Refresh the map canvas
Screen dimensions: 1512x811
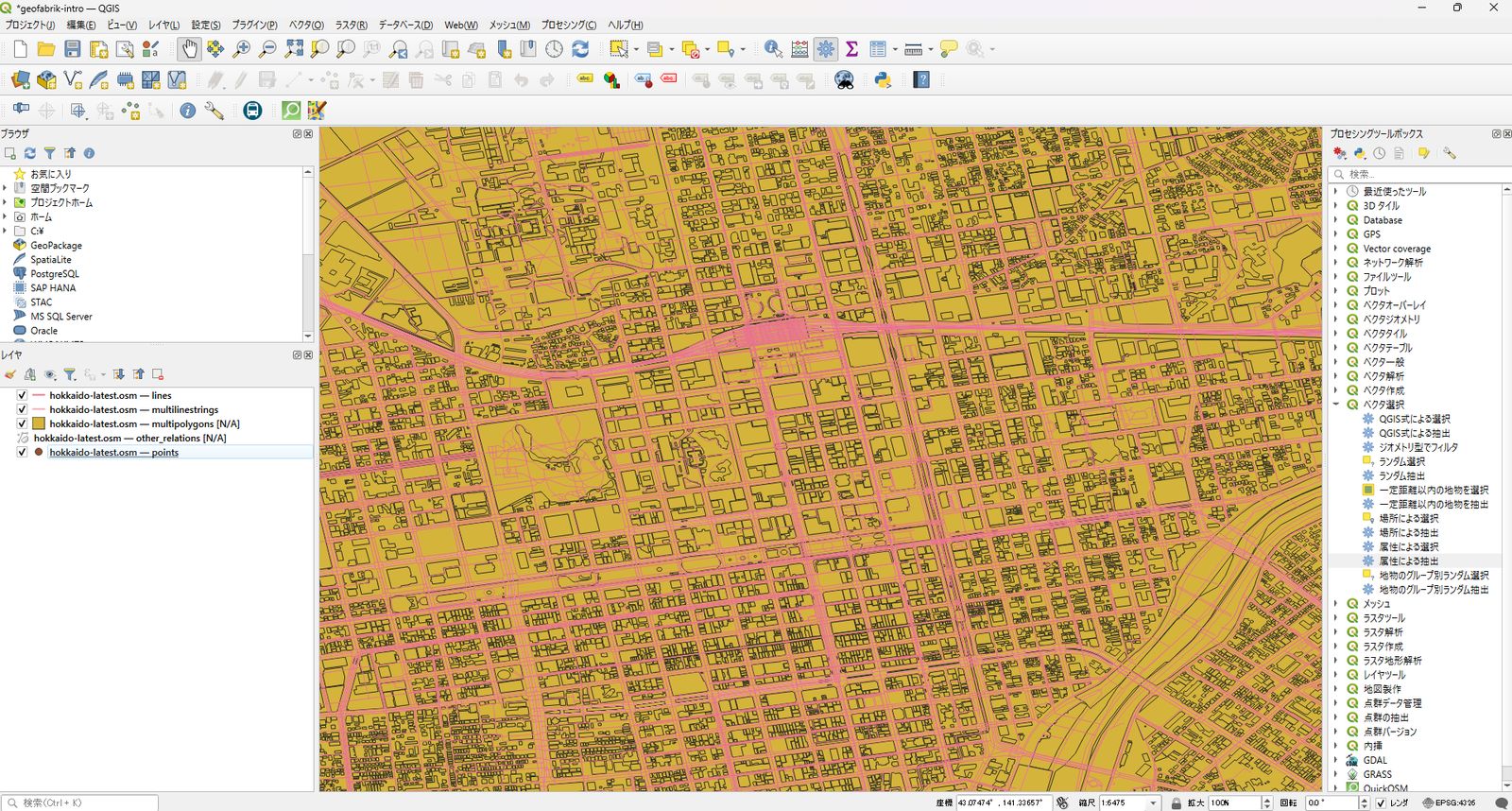pyautogui.click(x=580, y=49)
